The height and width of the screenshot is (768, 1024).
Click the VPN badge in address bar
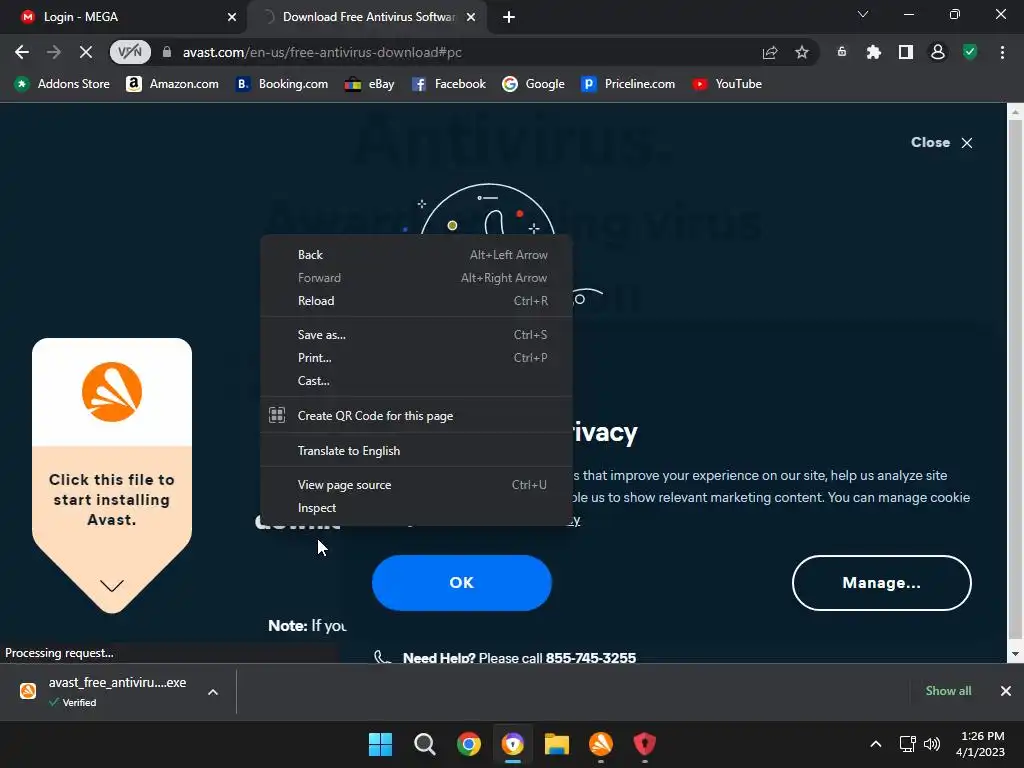[130, 52]
